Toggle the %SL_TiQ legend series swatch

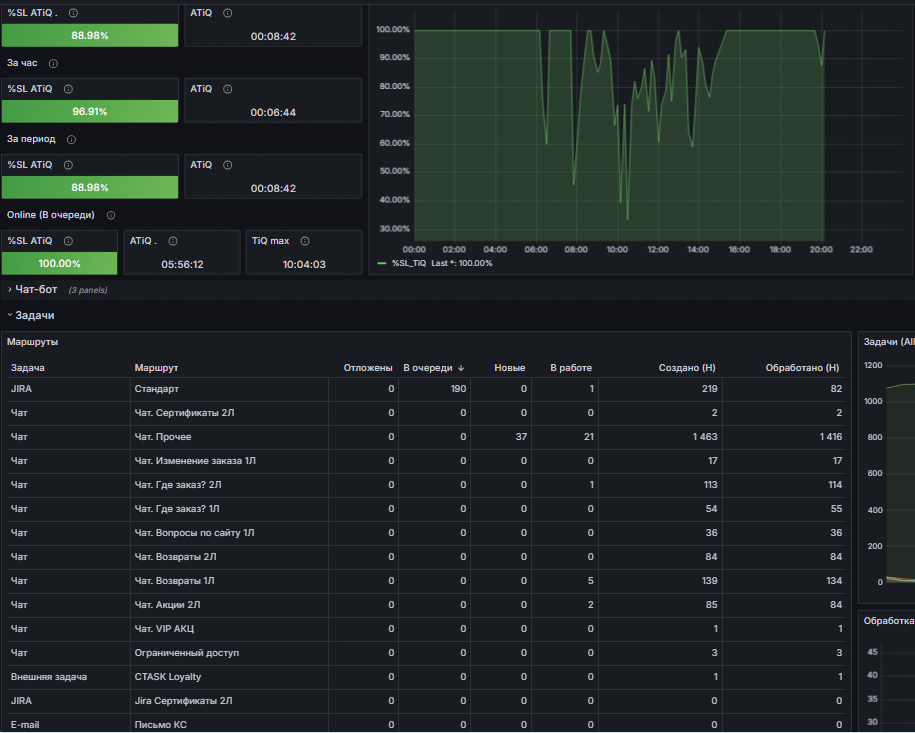(382, 264)
